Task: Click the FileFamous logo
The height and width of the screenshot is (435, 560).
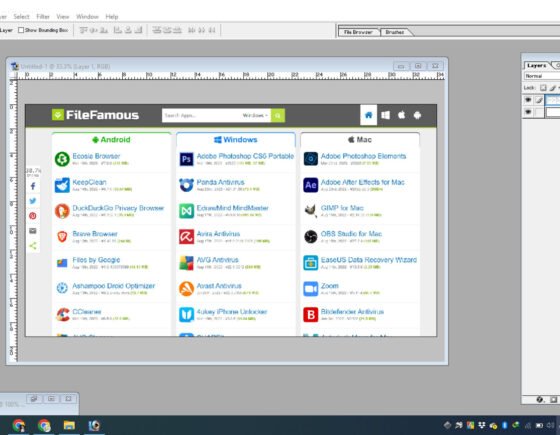Action: click(x=95, y=115)
